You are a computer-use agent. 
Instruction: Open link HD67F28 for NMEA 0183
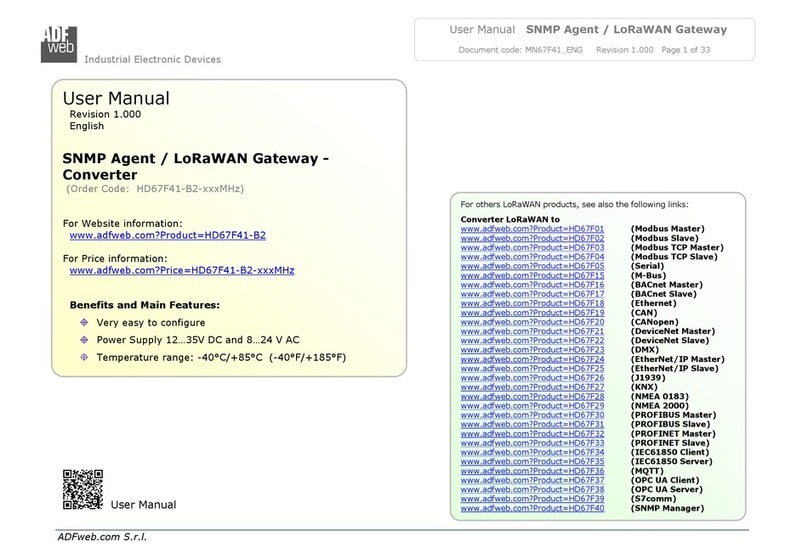tap(532, 396)
